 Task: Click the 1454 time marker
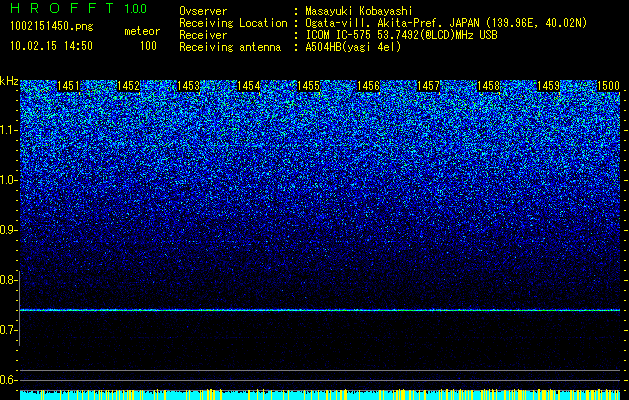coord(248,86)
